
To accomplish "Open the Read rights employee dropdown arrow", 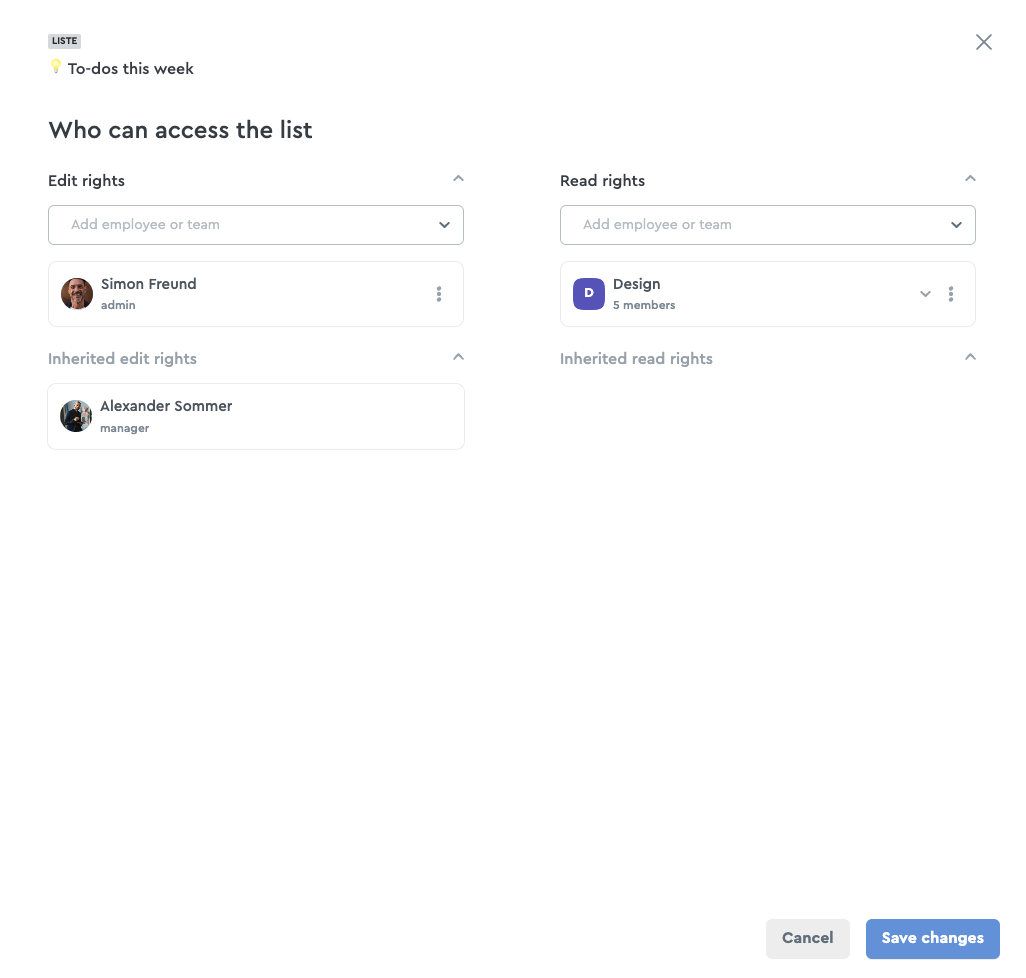I will point(956,225).
